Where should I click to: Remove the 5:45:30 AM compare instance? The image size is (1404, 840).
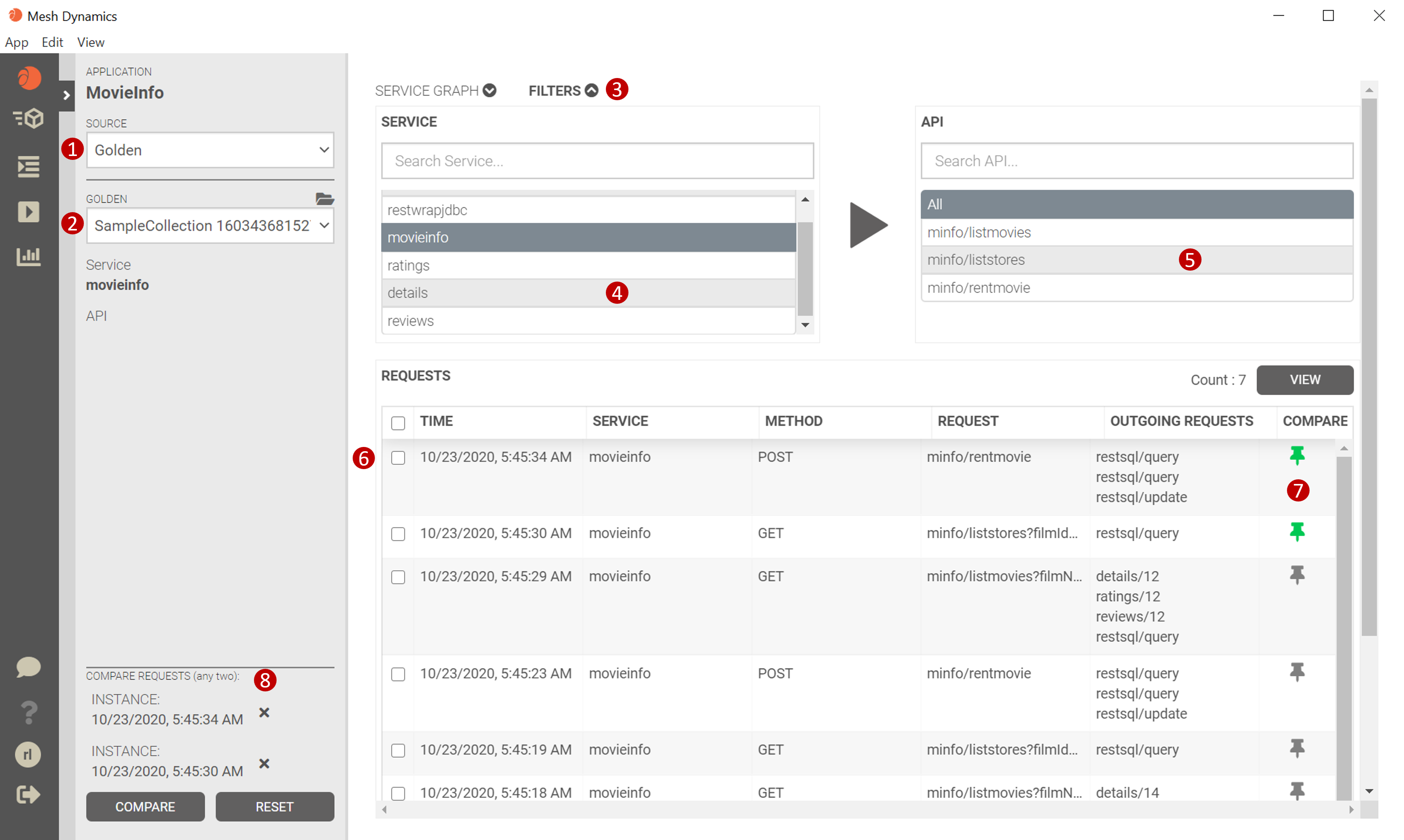pyautogui.click(x=264, y=764)
